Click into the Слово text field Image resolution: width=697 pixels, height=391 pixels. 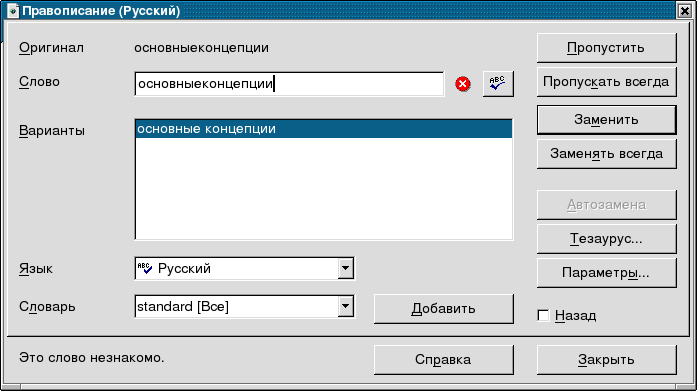pyautogui.click(x=289, y=84)
